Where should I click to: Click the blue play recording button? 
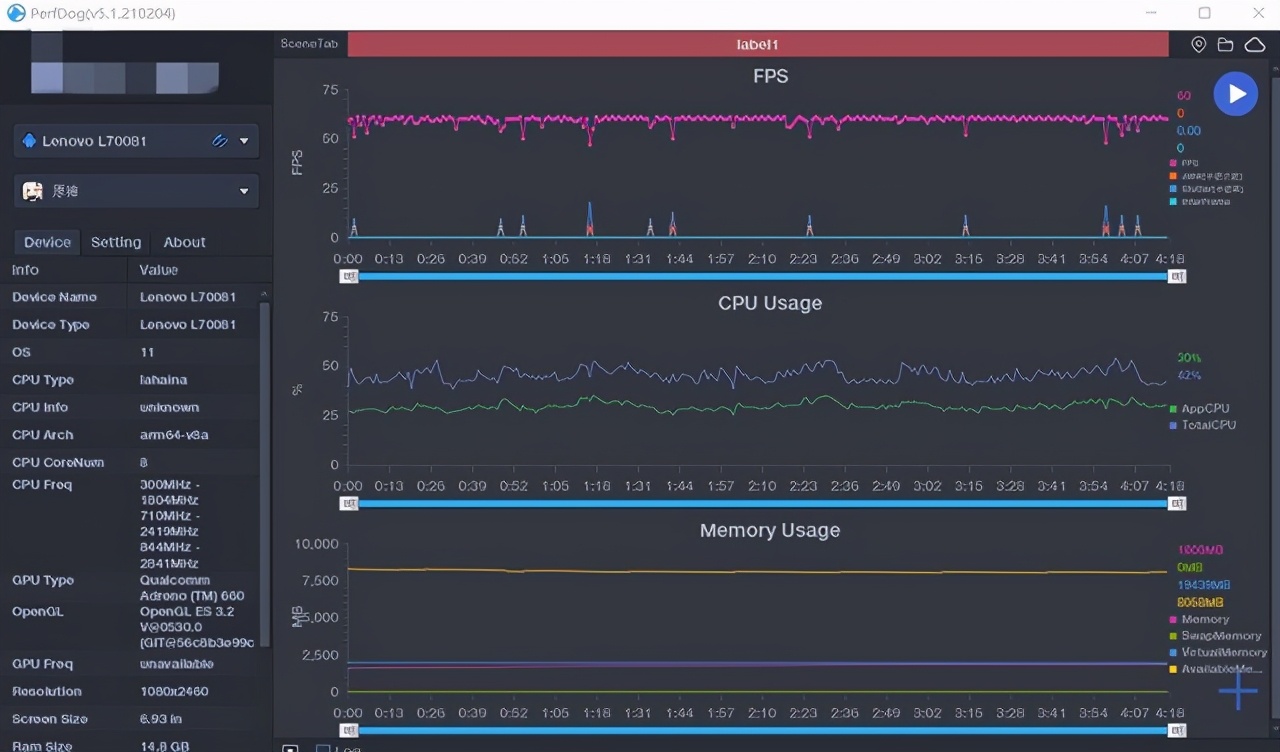1236,94
